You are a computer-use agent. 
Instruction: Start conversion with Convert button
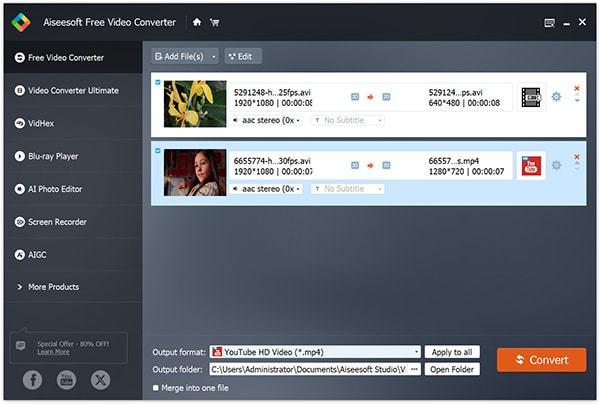click(x=541, y=360)
